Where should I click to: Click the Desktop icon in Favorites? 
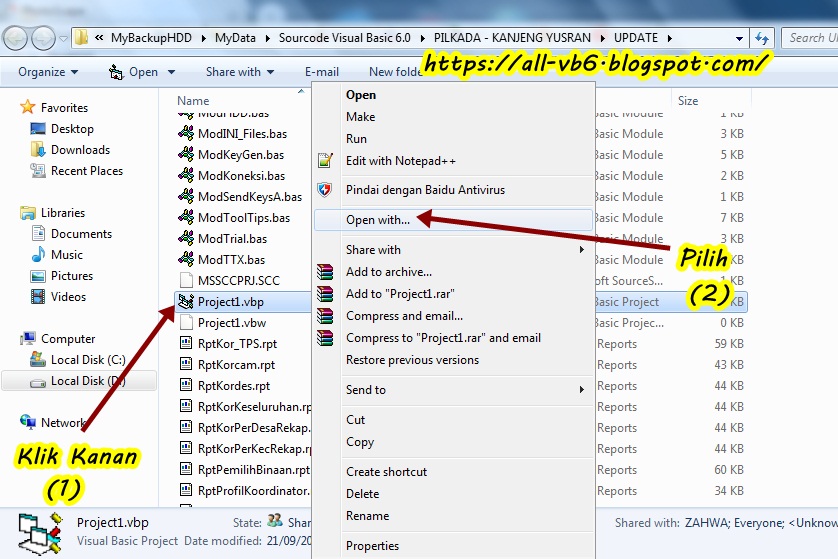pyautogui.click(x=38, y=129)
